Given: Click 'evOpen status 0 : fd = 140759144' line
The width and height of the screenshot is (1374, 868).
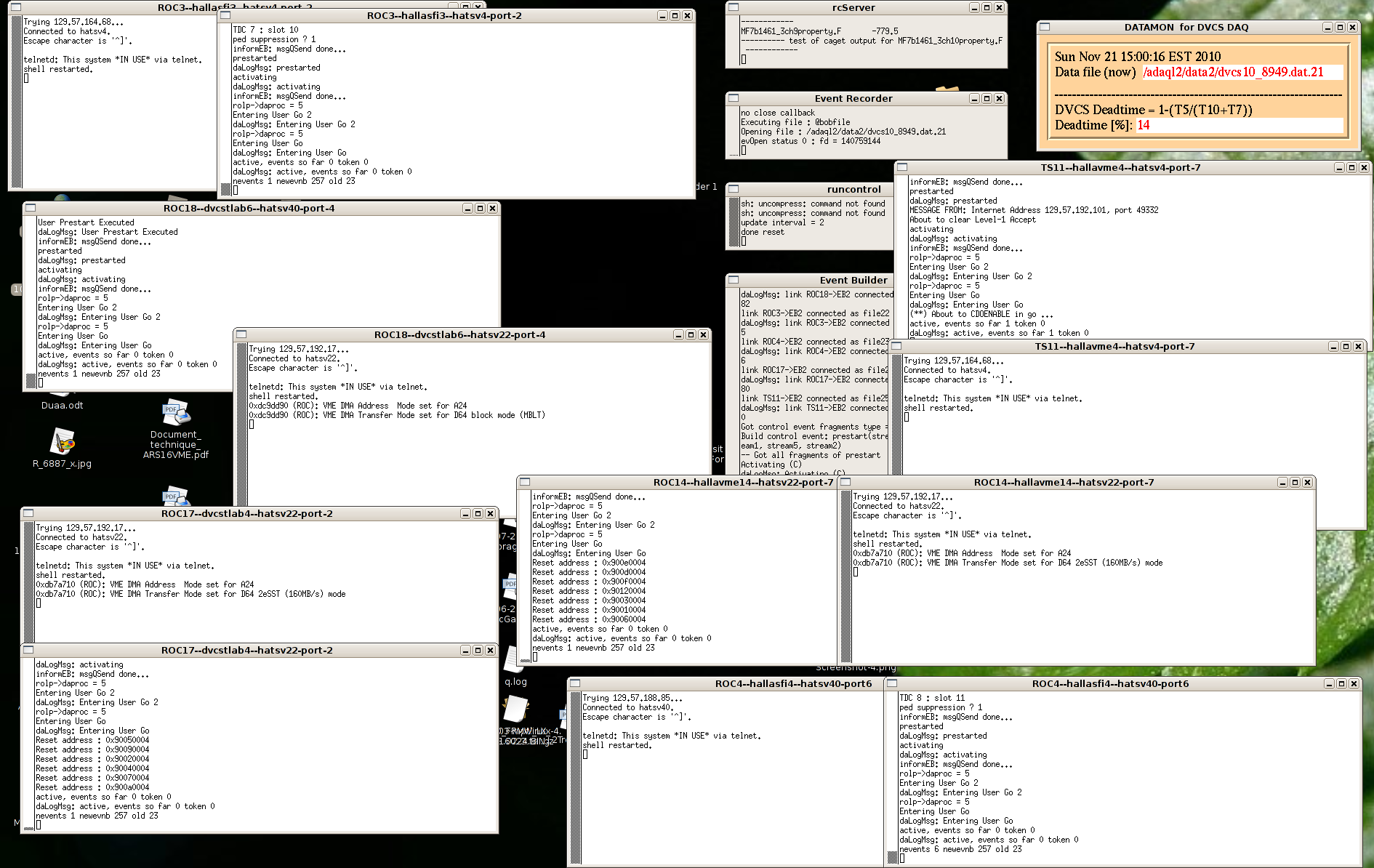Looking at the screenshot, I should [x=811, y=141].
